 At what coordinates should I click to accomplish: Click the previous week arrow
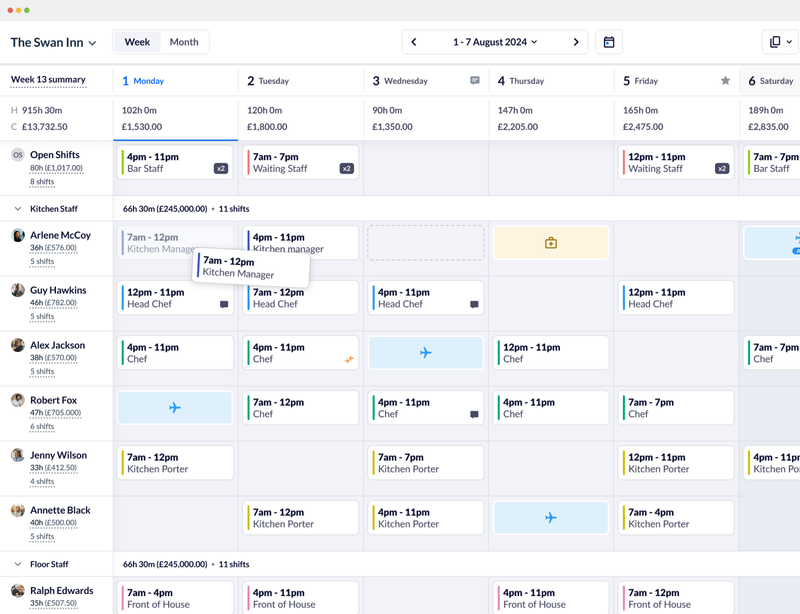pos(414,42)
